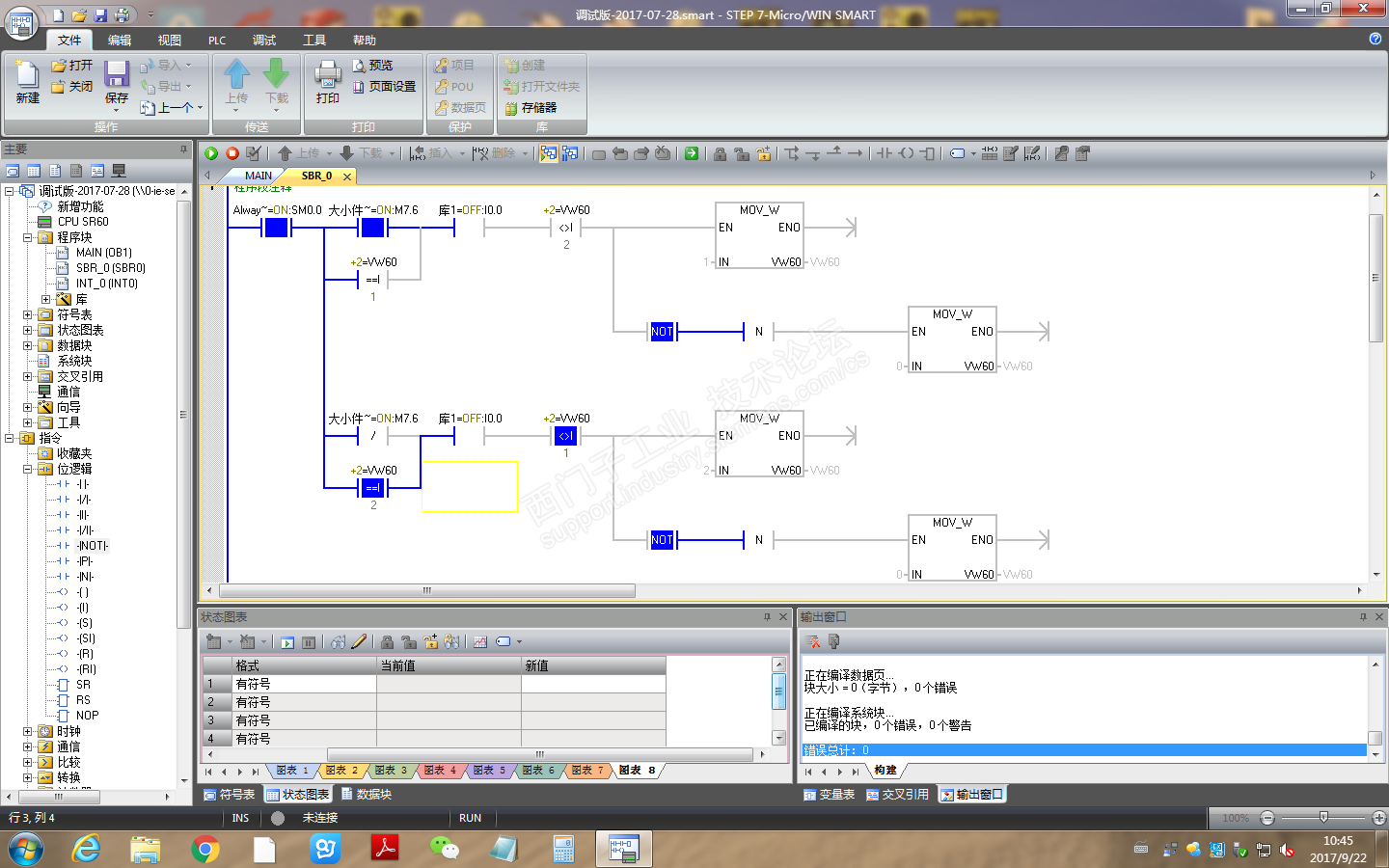The width and height of the screenshot is (1389, 868).
Task: Open the Debug (调试) ribbon tab
Action: pyautogui.click(x=264, y=41)
